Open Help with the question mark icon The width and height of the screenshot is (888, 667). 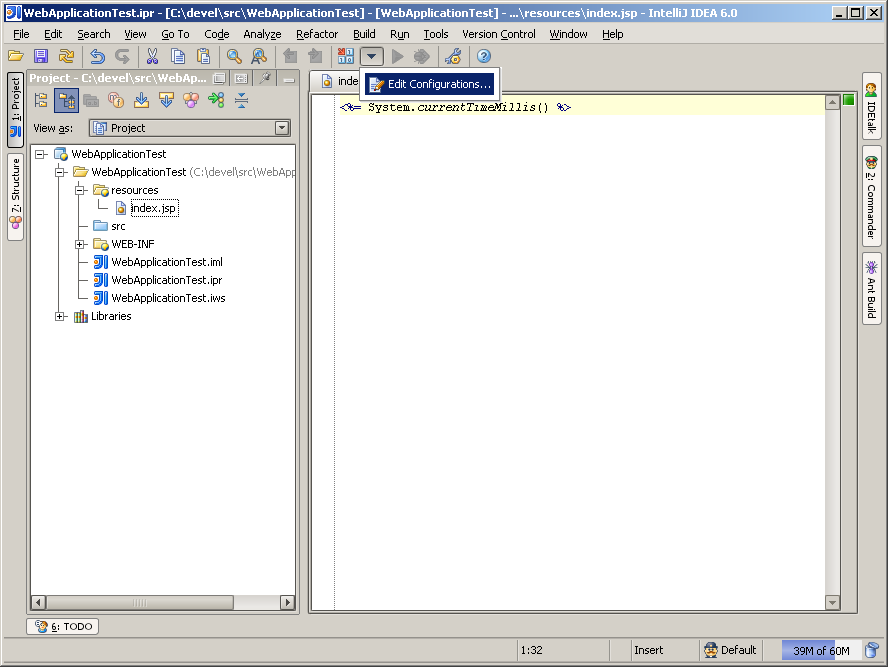point(484,56)
